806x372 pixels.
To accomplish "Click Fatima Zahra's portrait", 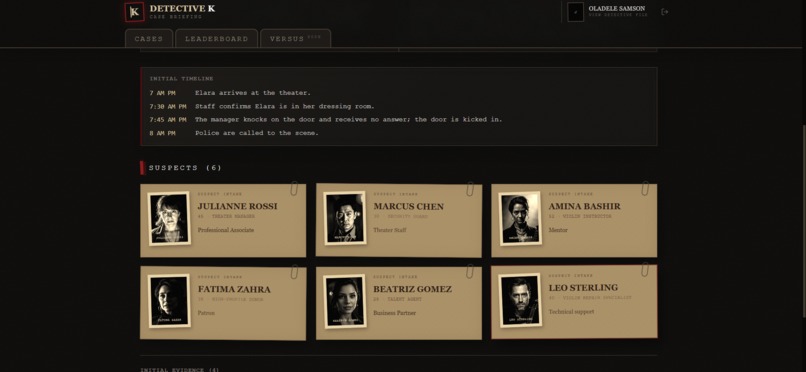I will coord(169,301).
